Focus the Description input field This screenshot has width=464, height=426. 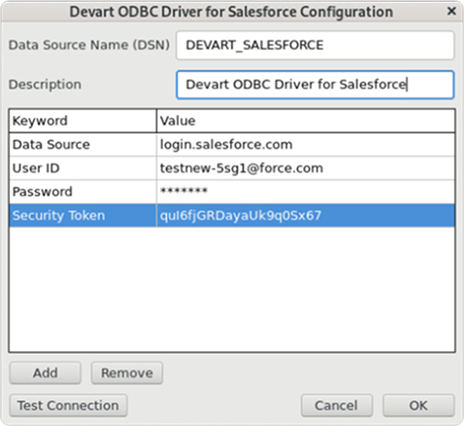click(x=315, y=85)
